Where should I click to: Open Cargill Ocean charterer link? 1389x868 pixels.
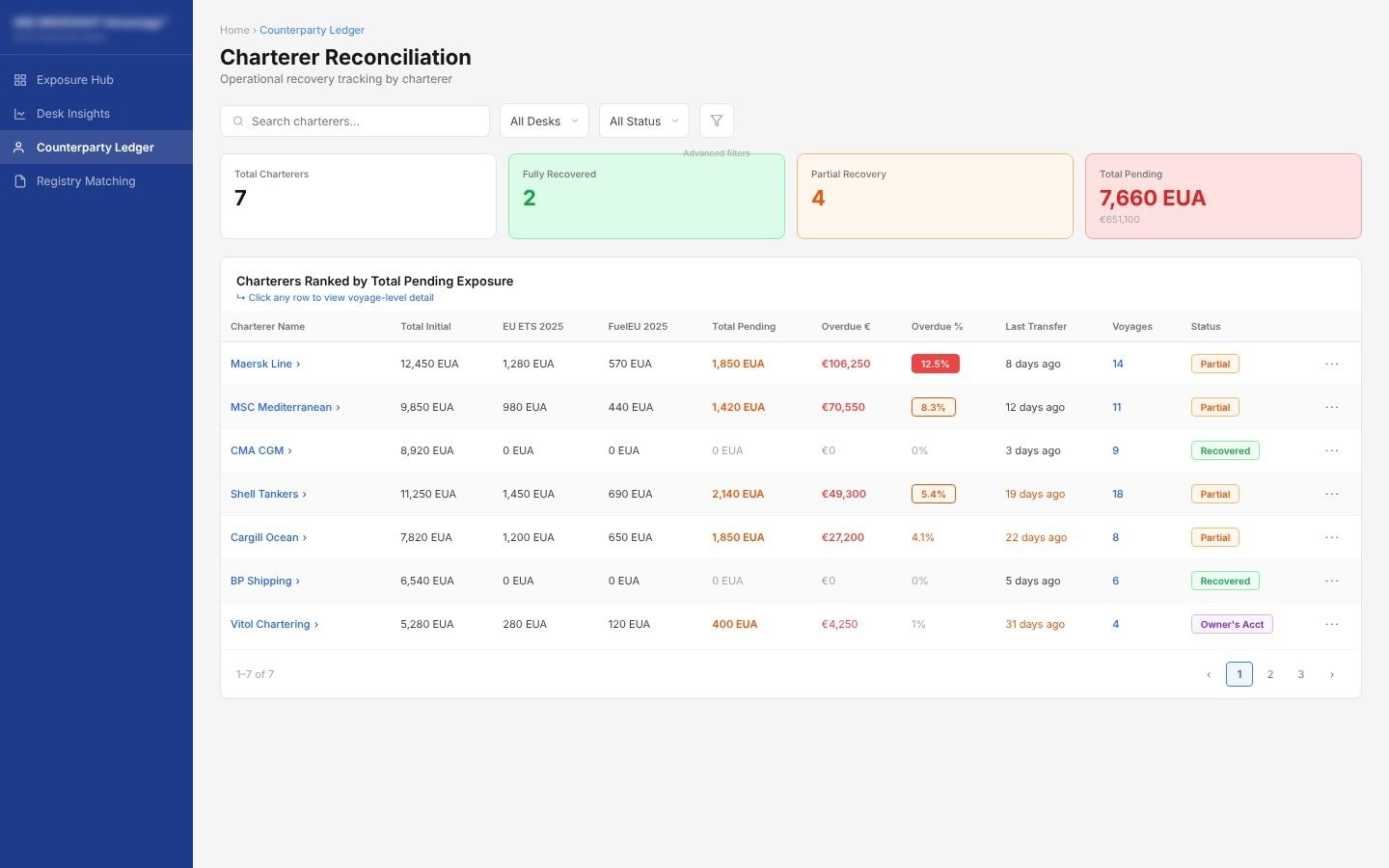tap(268, 537)
